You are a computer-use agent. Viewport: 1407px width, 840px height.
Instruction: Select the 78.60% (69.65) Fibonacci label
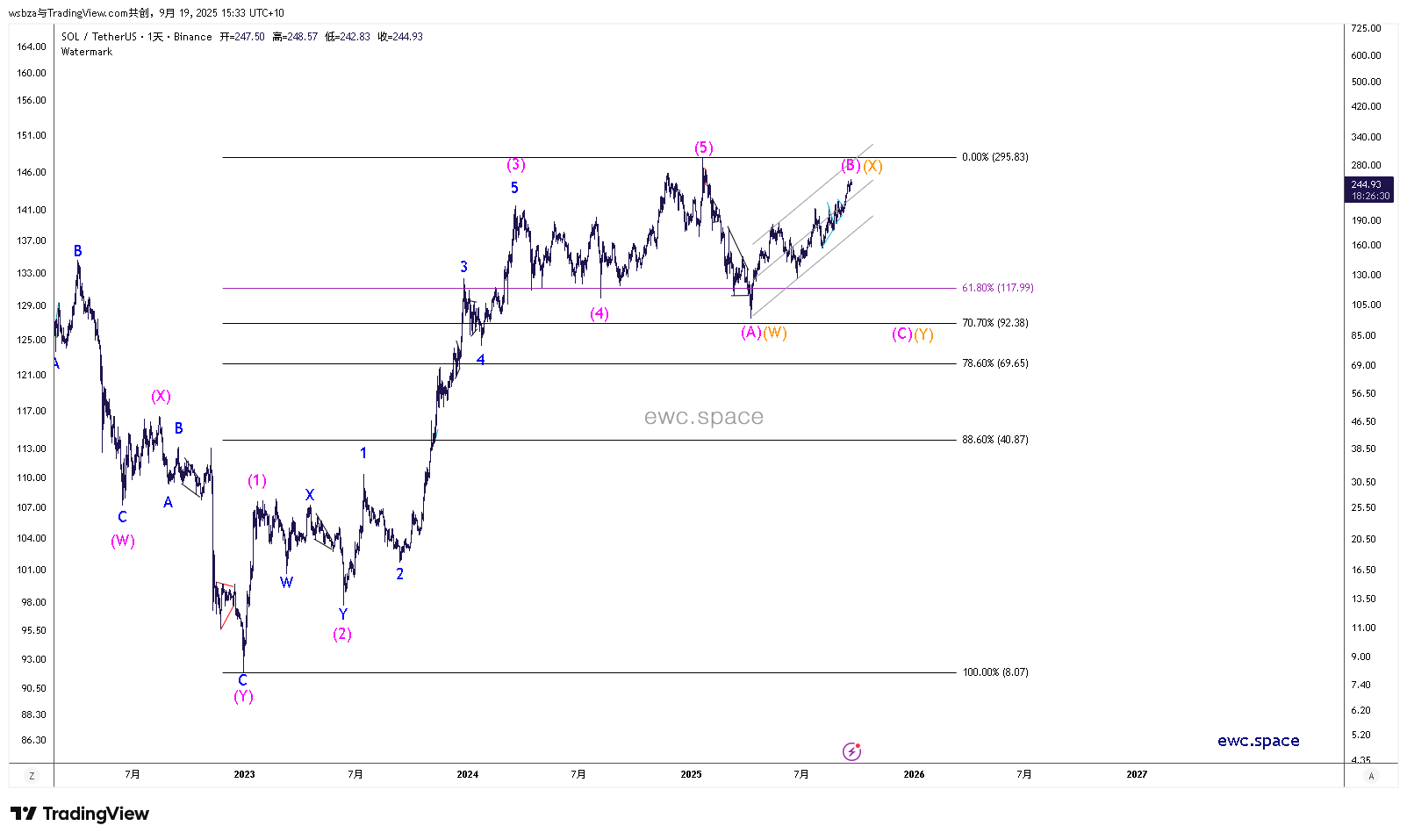click(994, 363)
